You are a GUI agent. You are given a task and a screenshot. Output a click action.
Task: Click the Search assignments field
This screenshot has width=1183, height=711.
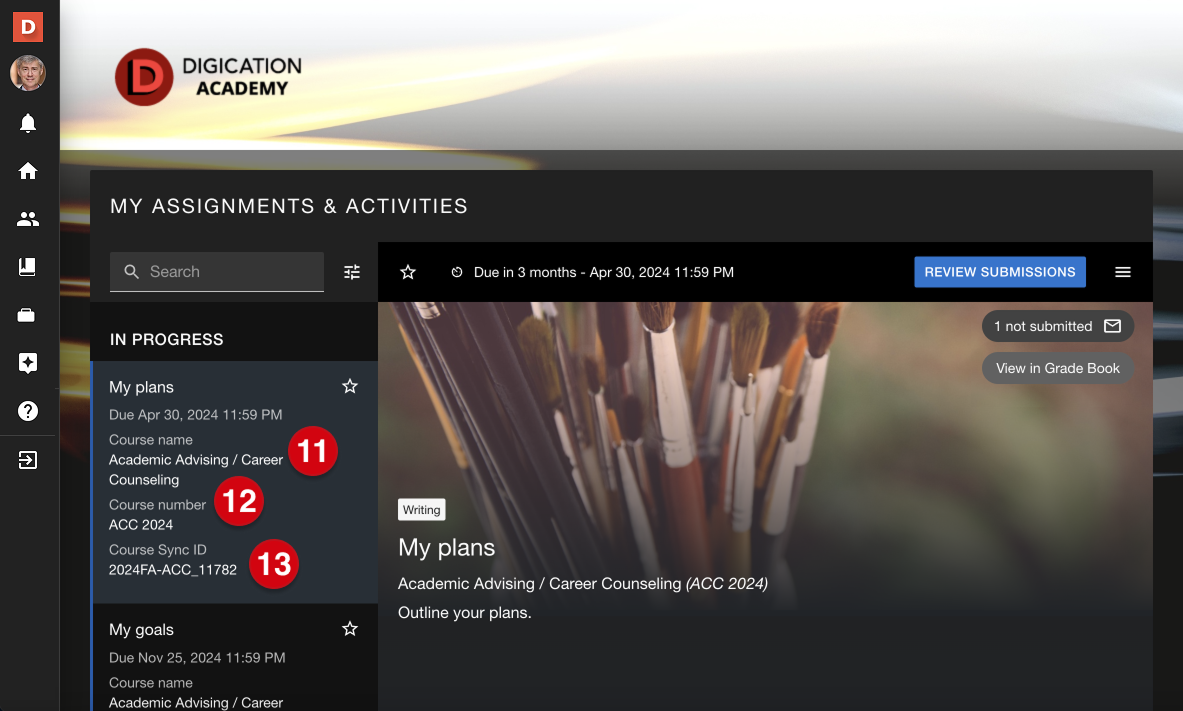coord(217,272)
